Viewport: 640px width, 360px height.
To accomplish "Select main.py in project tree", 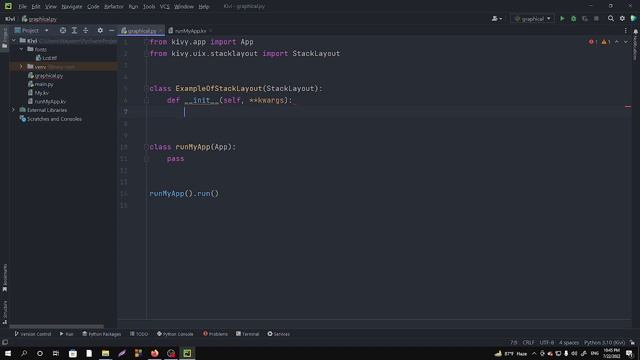I will [44, 84].
